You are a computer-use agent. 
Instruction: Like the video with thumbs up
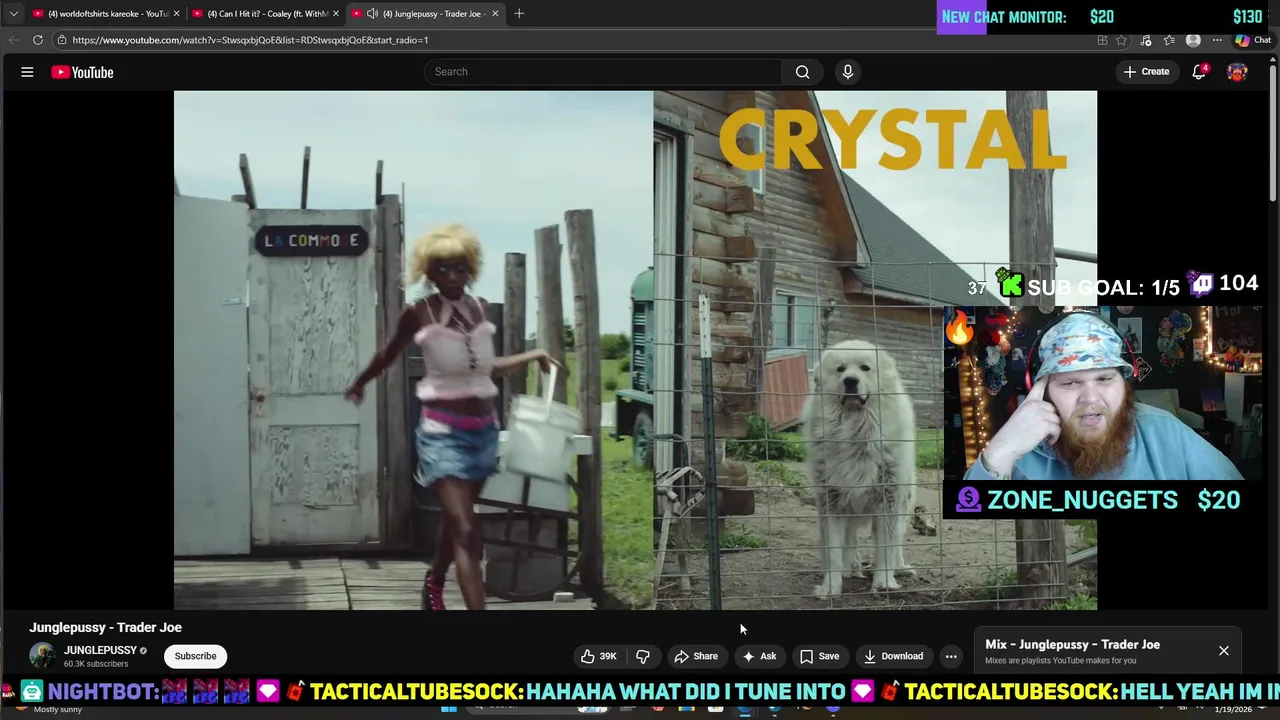click(598, 656)
